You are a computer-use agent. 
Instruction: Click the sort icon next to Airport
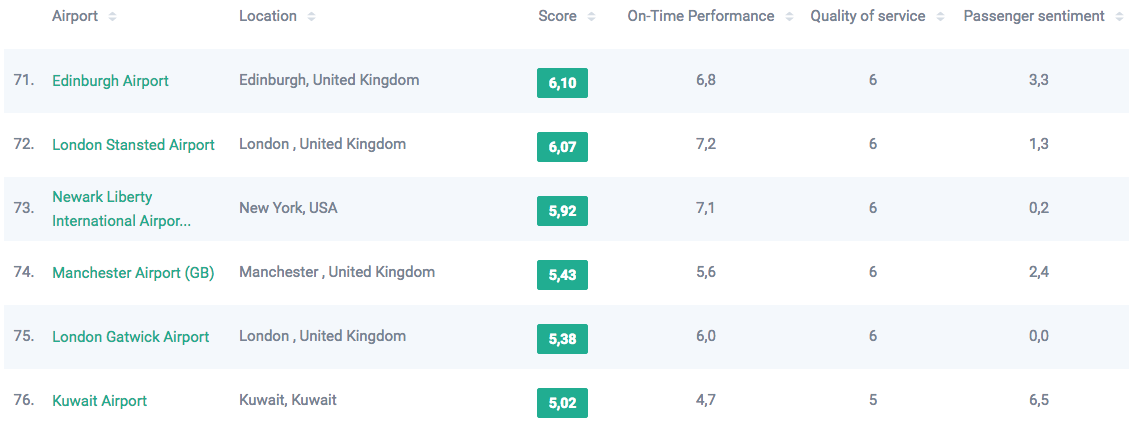coord(112,17)
